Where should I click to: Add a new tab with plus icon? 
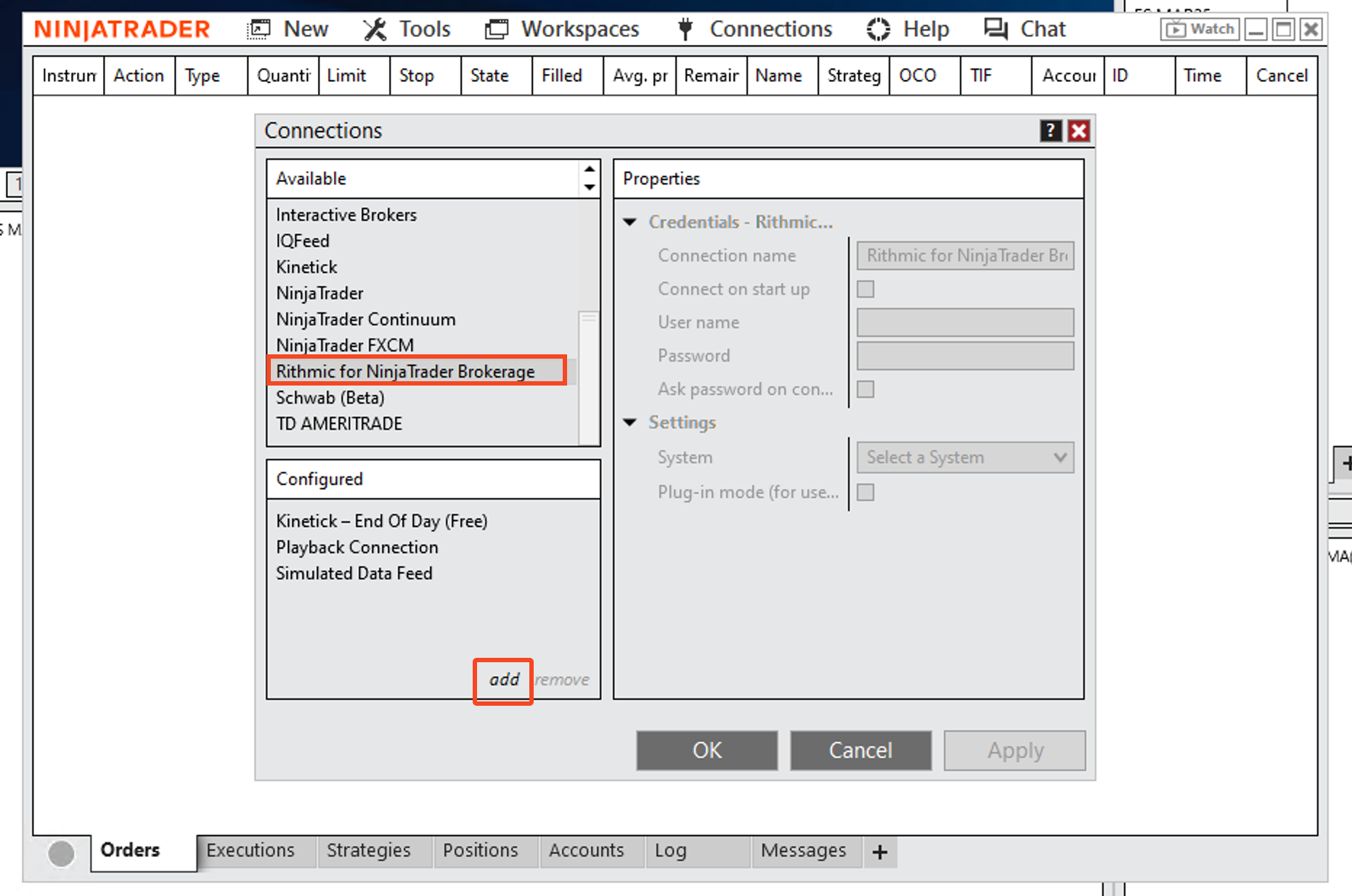(879, 852)
